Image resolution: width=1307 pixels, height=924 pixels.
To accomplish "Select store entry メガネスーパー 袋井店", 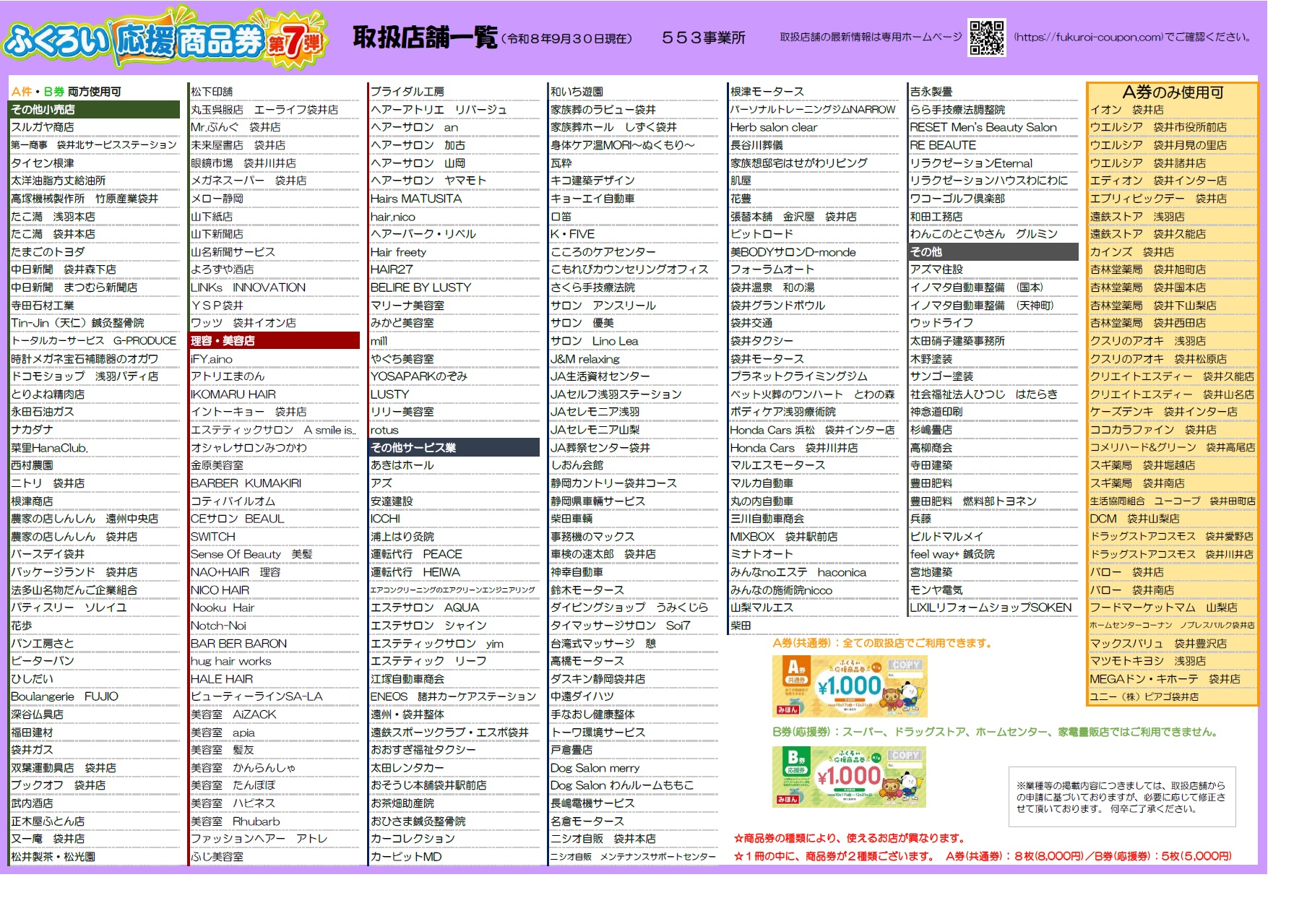I will (249, 181).
